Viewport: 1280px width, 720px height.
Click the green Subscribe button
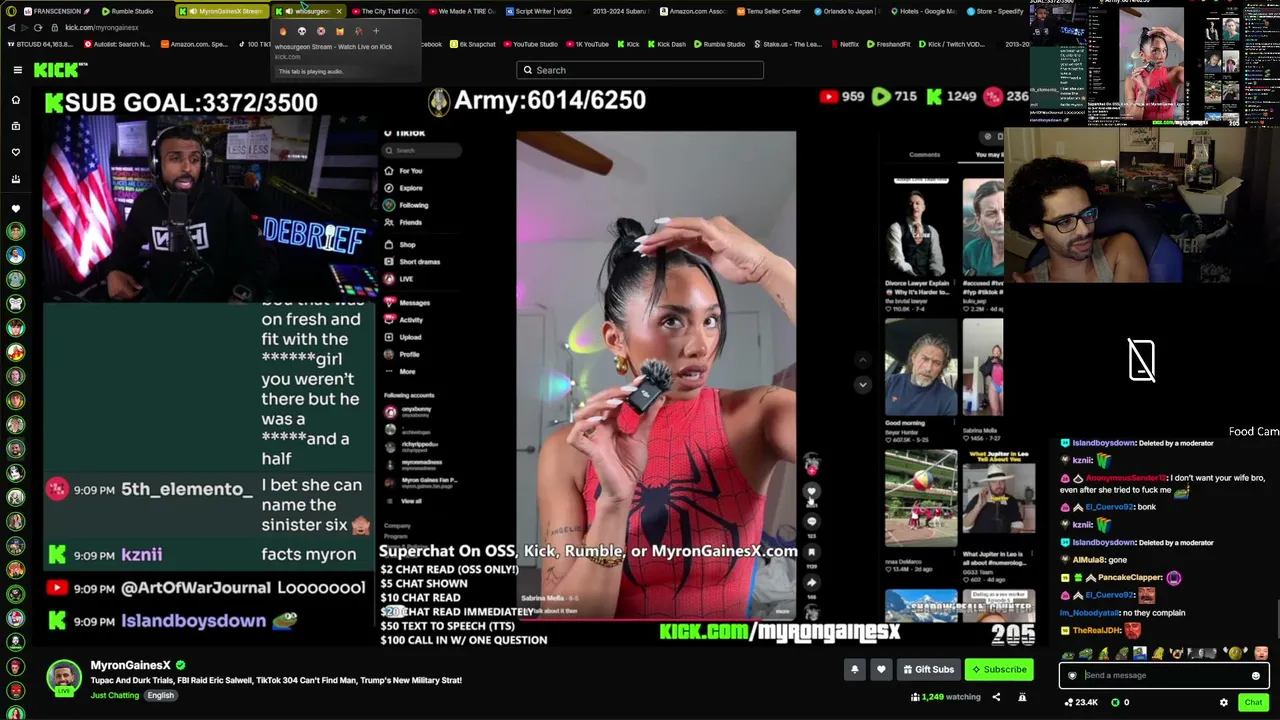click(x=999, y=669)
